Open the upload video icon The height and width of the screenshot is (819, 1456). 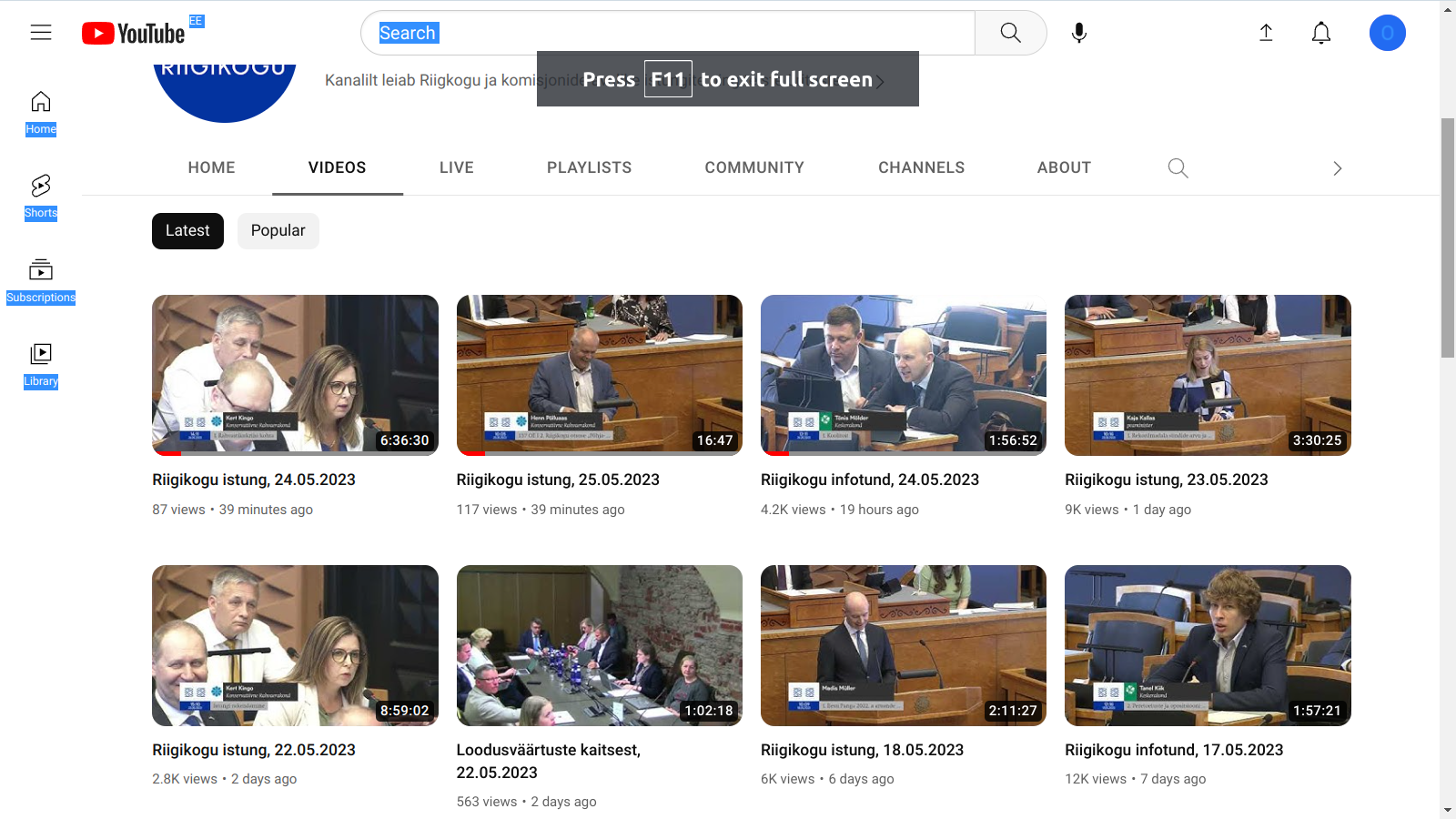1265,33
